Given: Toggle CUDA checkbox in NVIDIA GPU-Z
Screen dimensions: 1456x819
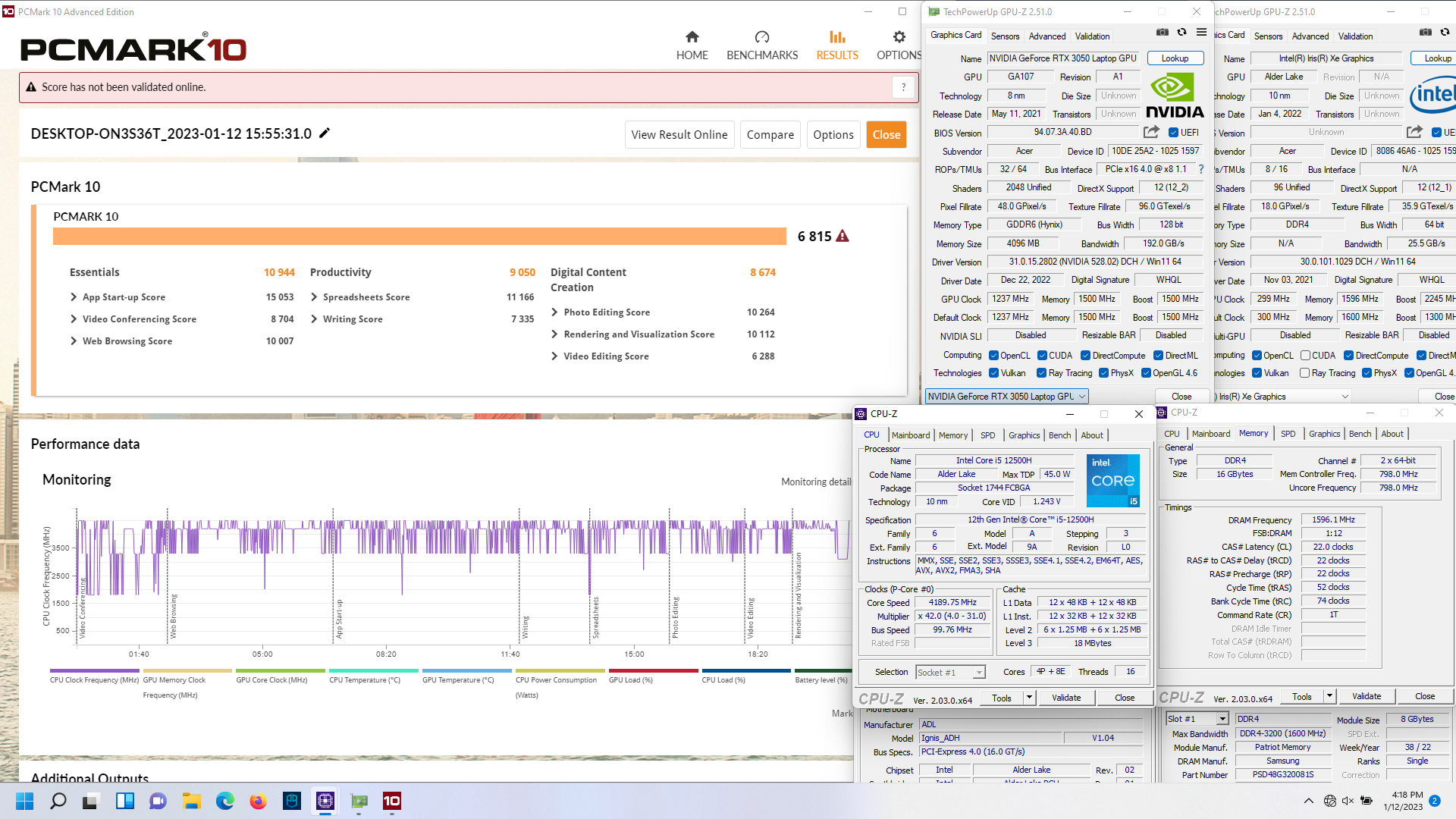Looking at the screenshot, I should [1042, 356].
